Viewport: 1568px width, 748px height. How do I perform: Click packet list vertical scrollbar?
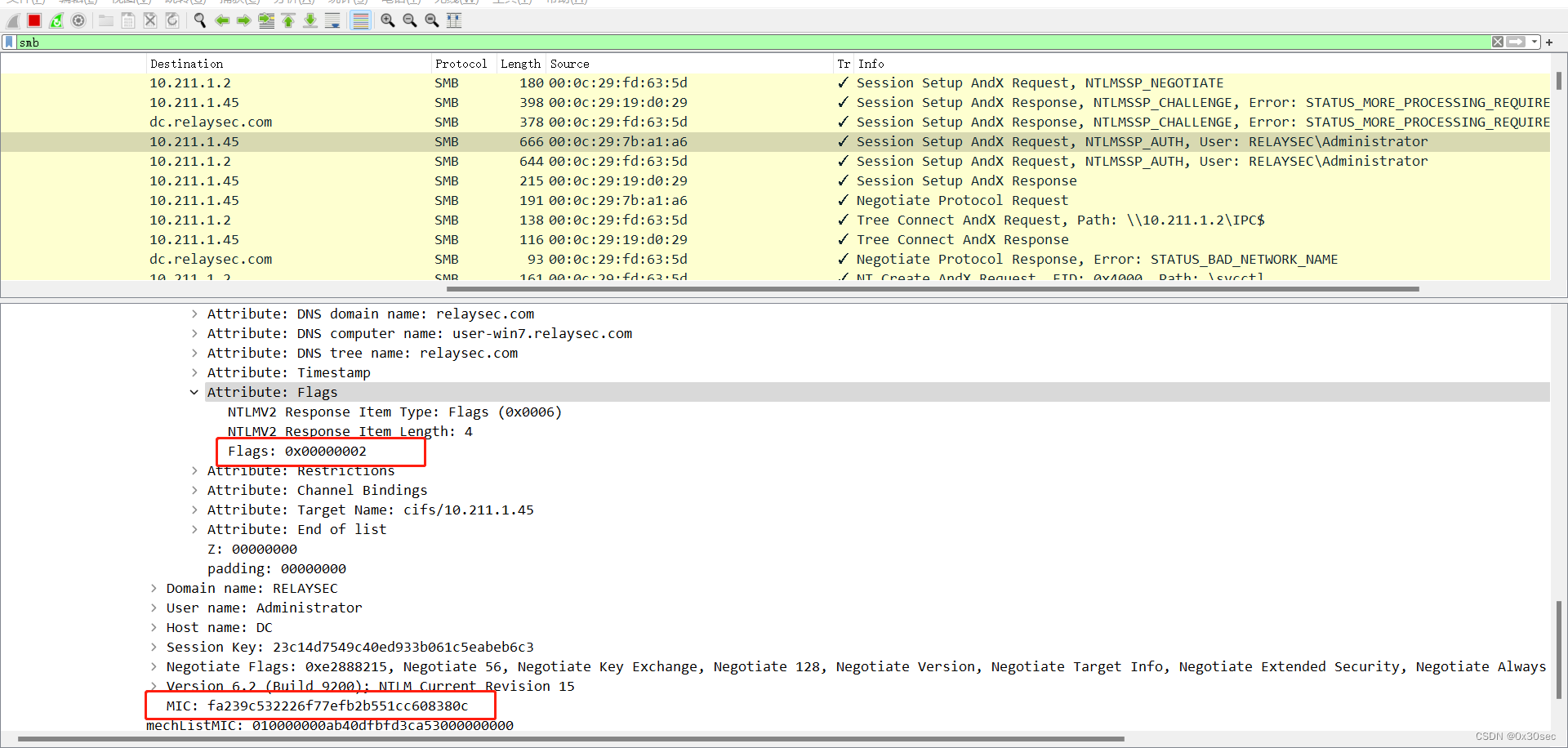[1558, 80]
